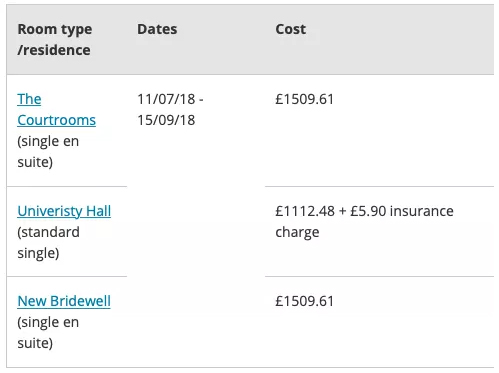Click 'Hall' in Univeristy Hall link

pyautogui.click(x=98, y=211)
